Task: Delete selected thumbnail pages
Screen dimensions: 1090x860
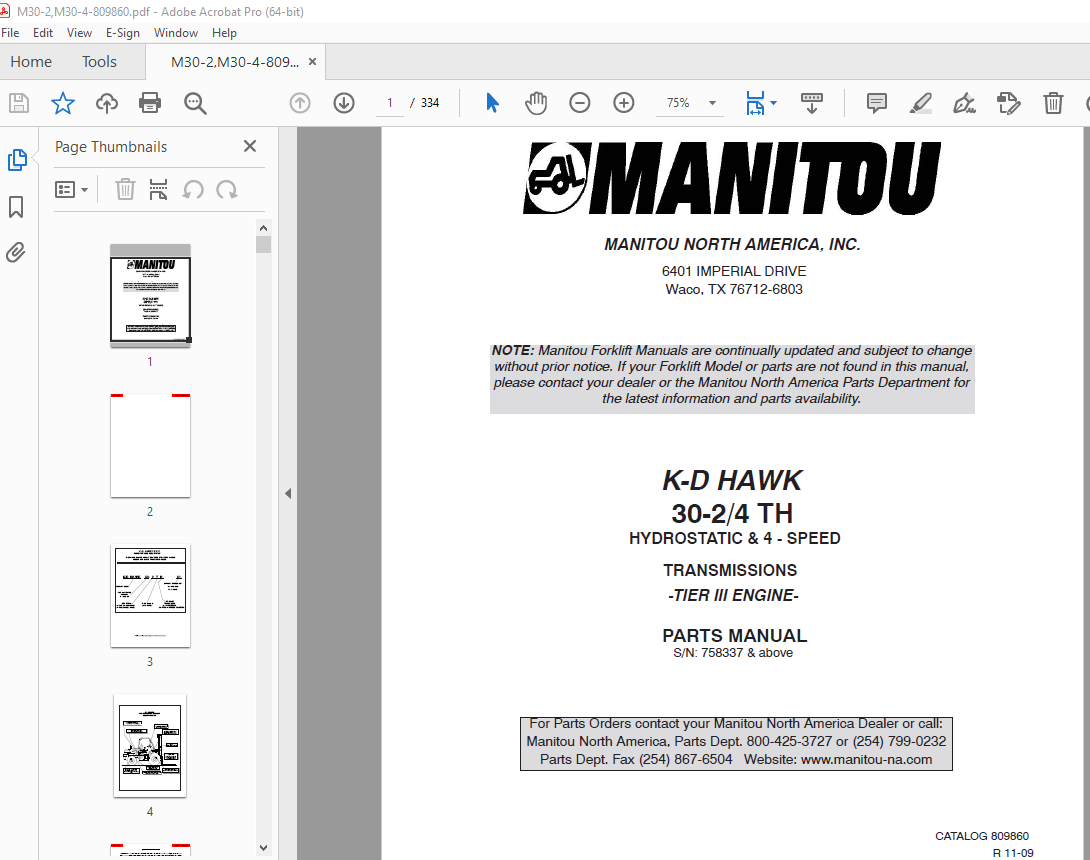Action: tap(125, 190)
